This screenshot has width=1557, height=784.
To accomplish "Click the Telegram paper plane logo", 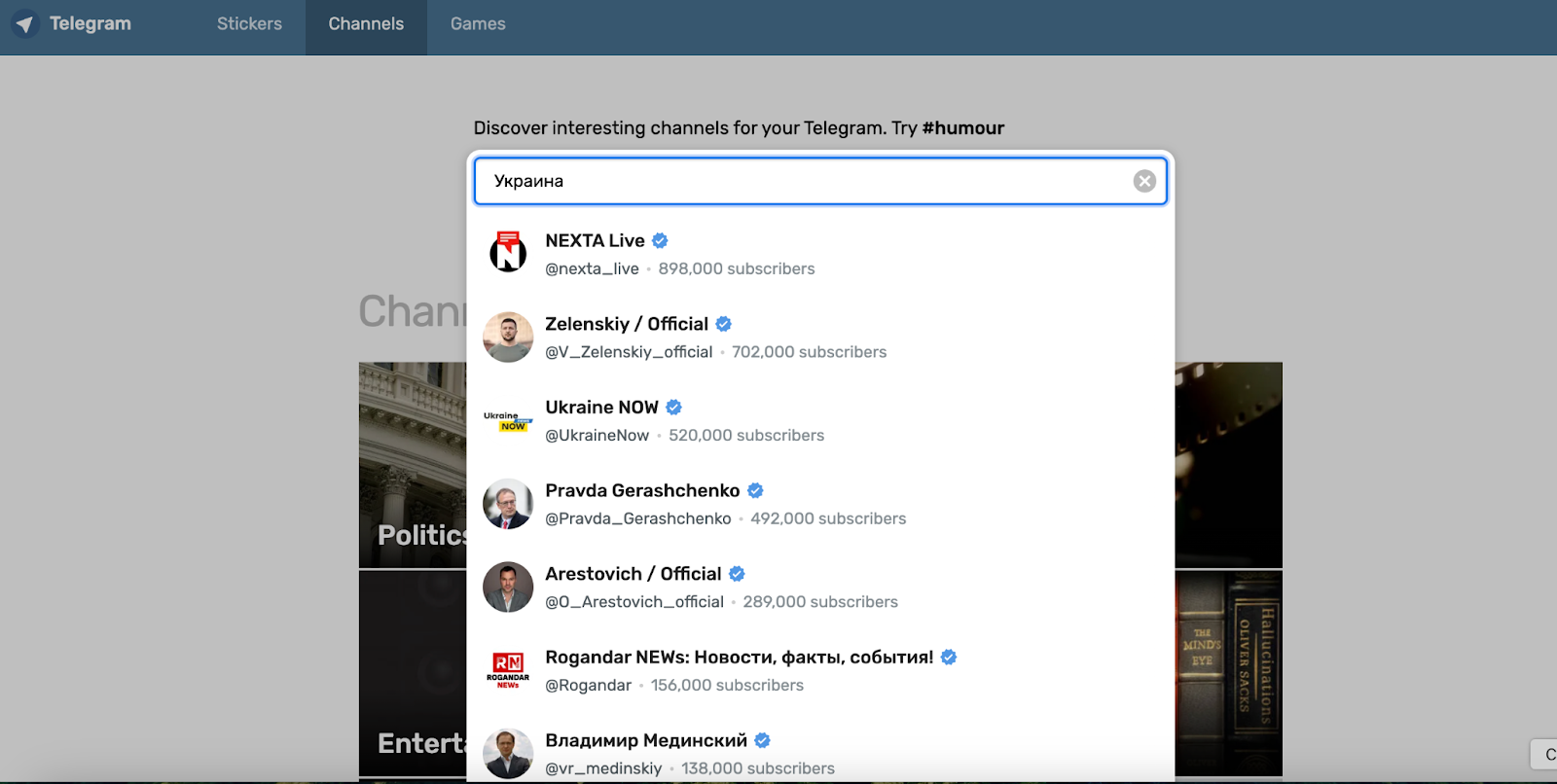I will pos(24,24).
